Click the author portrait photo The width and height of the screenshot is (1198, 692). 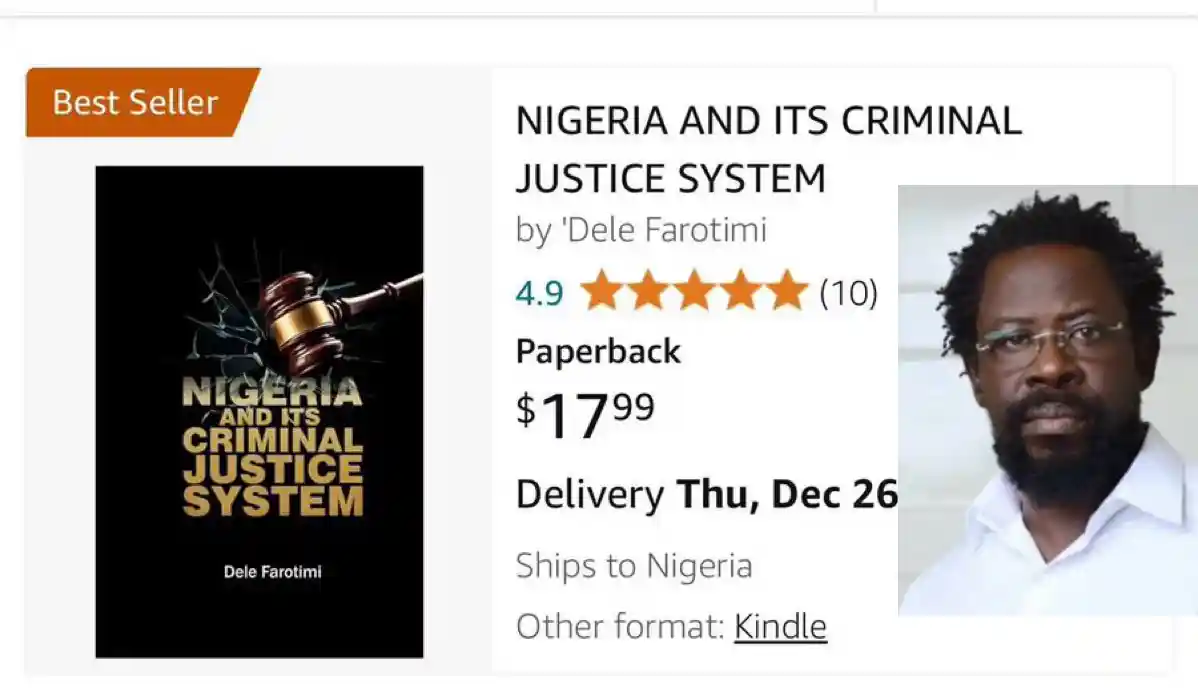[1047, 400]
